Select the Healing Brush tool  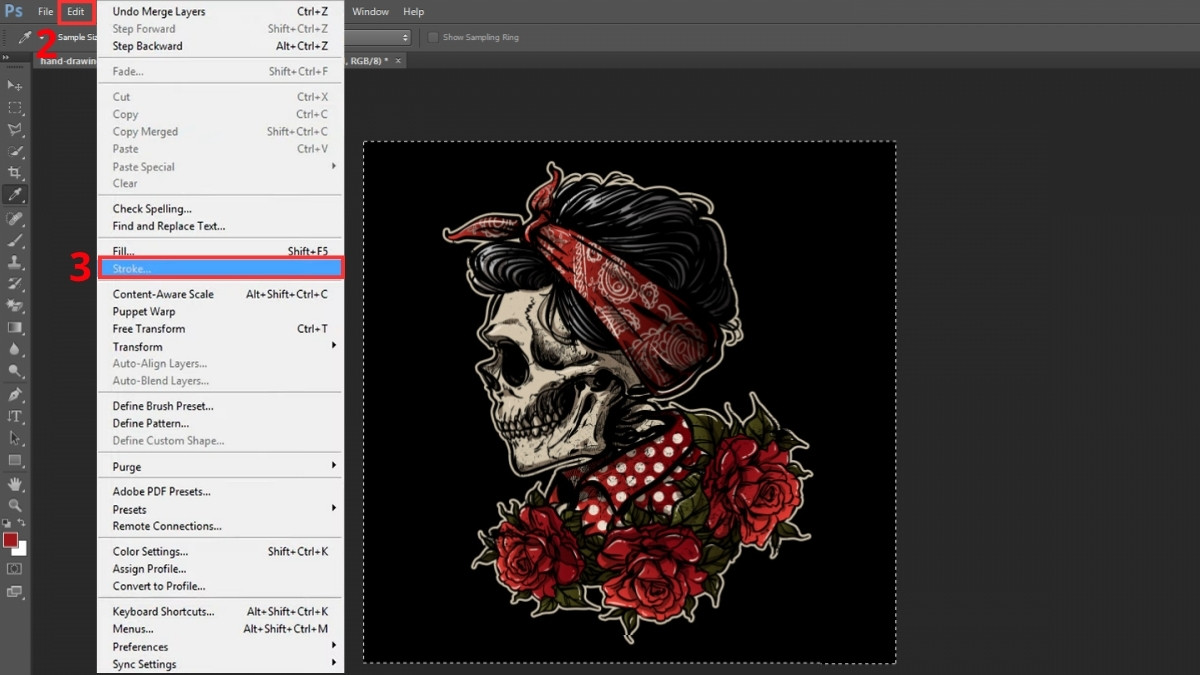(x=15, y=218)
